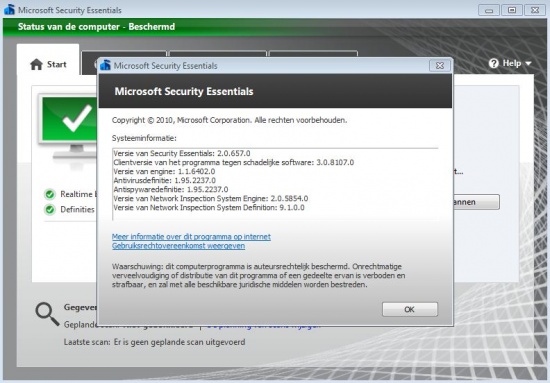The height and width of the screenshot is (383, 550).
Task: Maximize the main Security Essentials window
Action: 512,10
